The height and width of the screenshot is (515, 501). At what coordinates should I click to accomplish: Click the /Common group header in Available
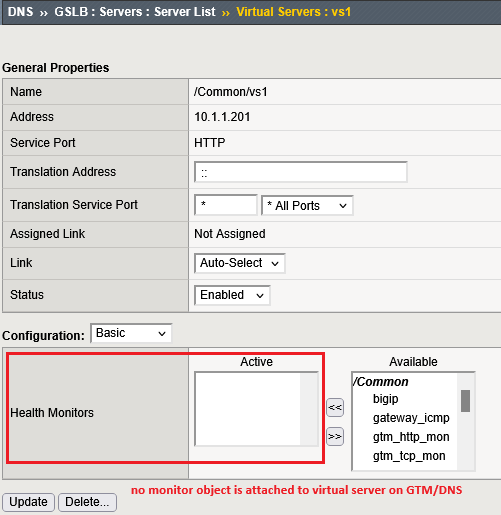click(x=381, y=382)
